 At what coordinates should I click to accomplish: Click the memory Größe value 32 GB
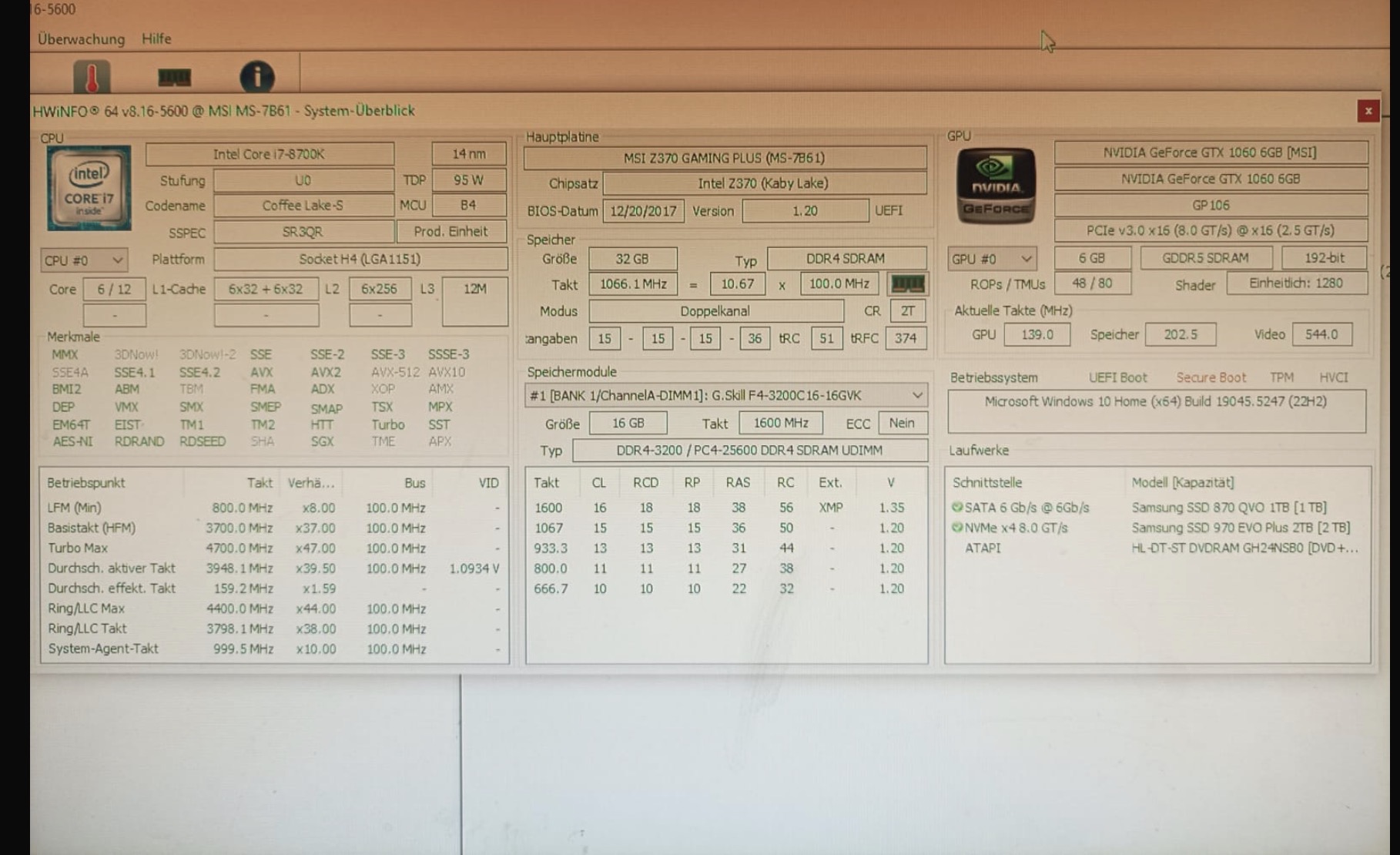[x=632, y=259]
